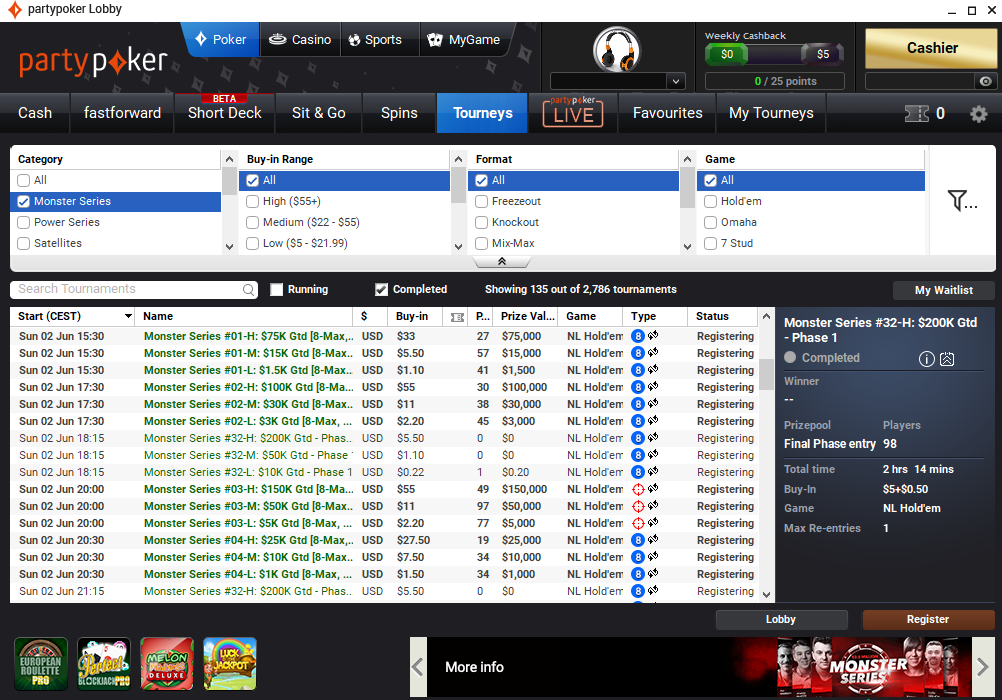
Task: Launch the Melon Deluxe game icon
Action: click(x=167, y=664)
